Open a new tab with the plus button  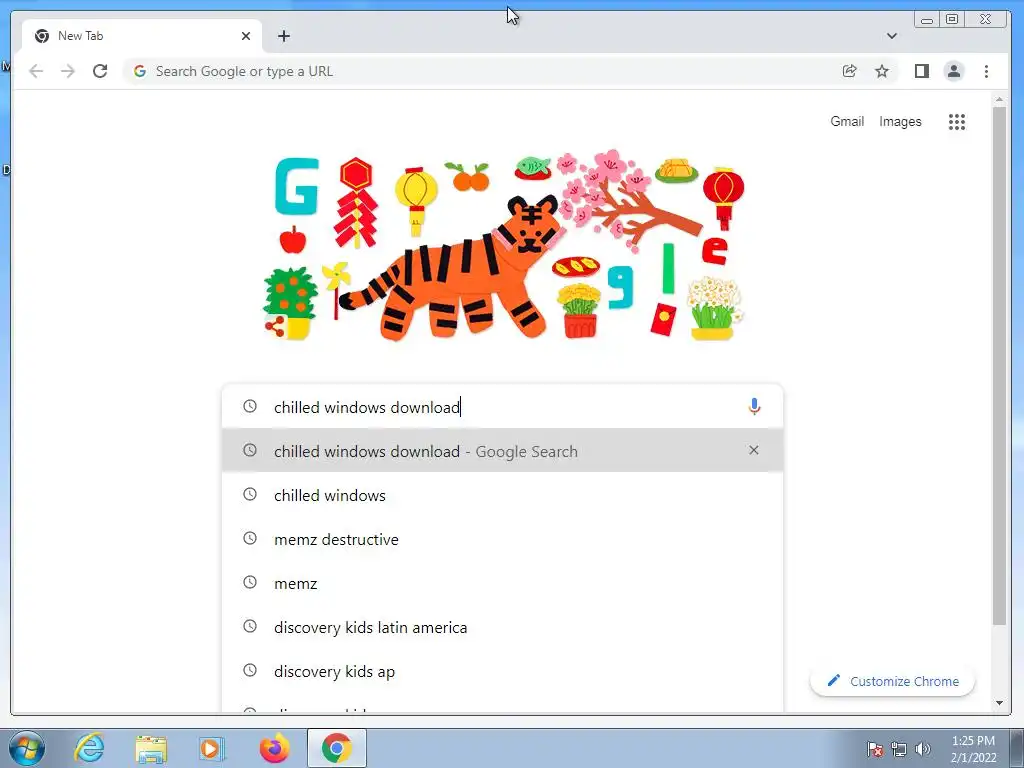[283, 36]
